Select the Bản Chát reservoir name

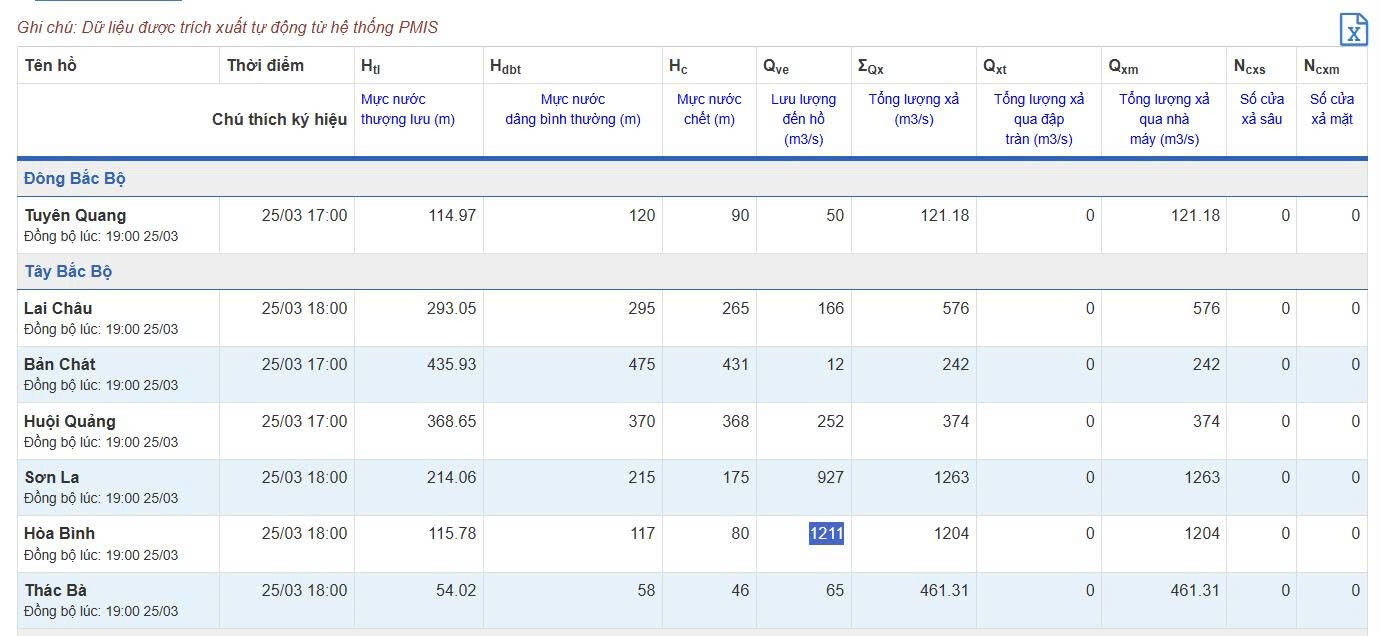point(60,364)
